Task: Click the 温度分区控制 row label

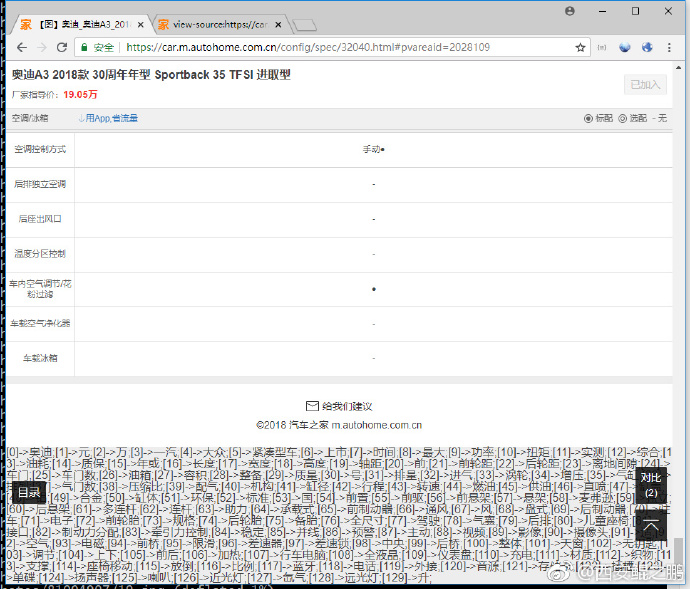Action: point(40,254)
